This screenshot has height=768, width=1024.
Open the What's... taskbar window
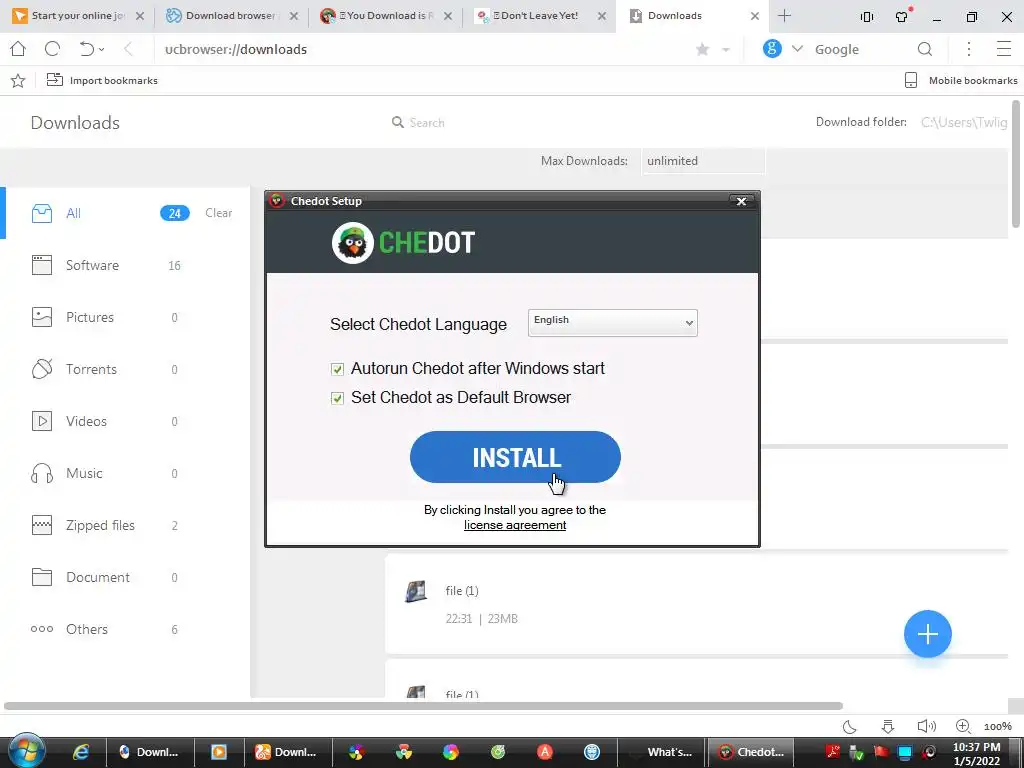click(x=662, y=752)
